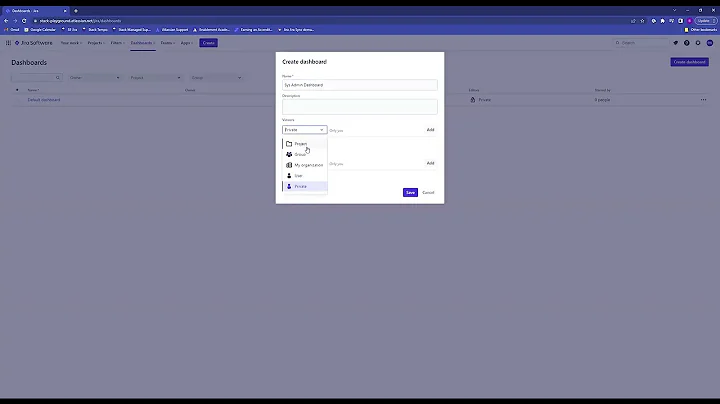Click the Jira Software logo

pyautogui.click(x=34, y=43)
